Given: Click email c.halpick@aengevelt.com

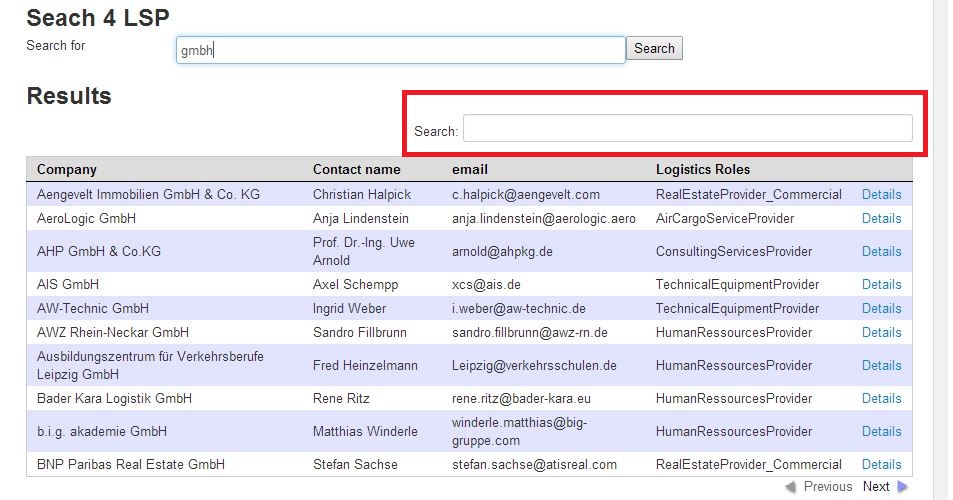Looking at the screenshot, I should pos(526,194).
